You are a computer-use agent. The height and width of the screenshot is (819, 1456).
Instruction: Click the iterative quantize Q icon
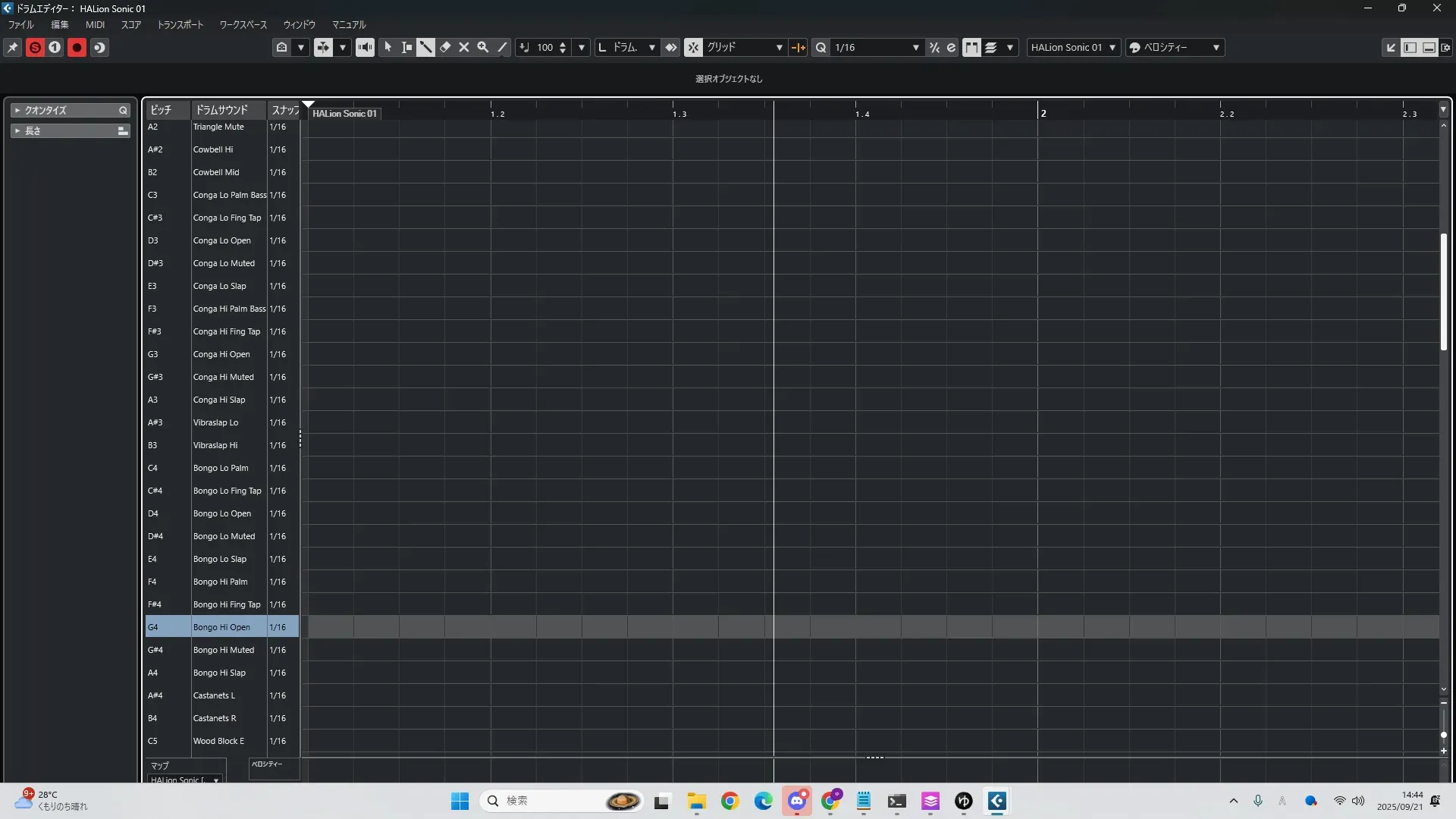click(821, 47)
